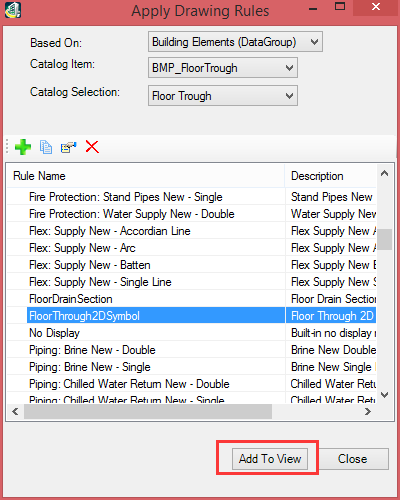Click the Close button

[x=353, y=459]
